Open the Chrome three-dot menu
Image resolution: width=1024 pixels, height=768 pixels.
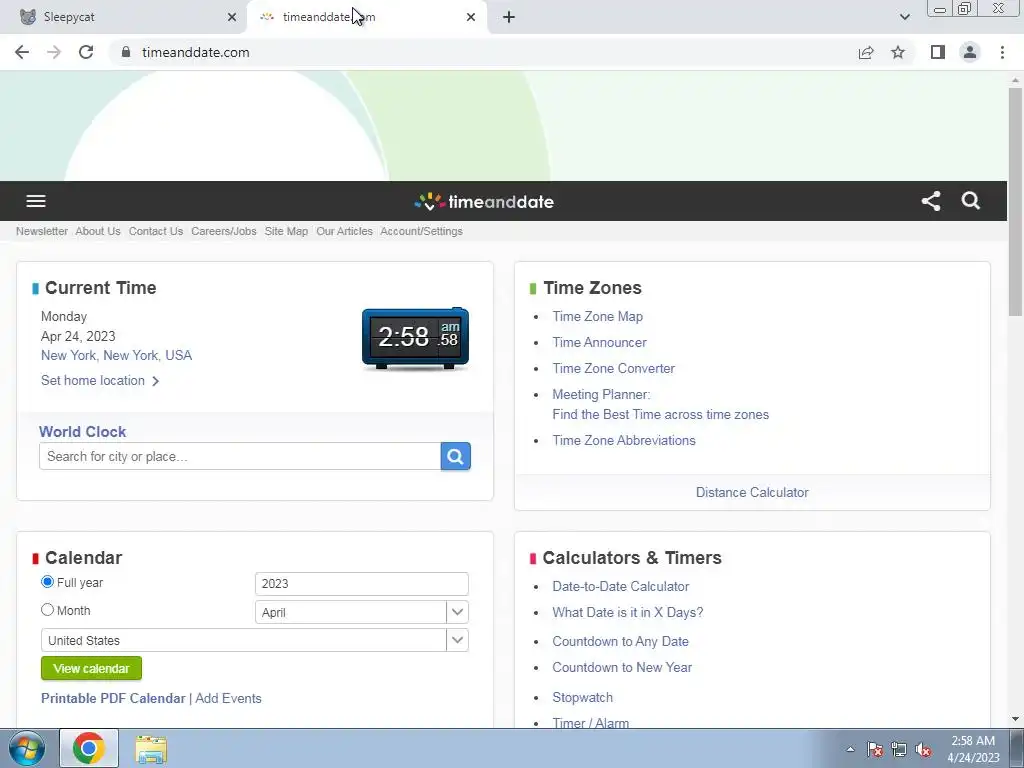(x=1002, y=52)
